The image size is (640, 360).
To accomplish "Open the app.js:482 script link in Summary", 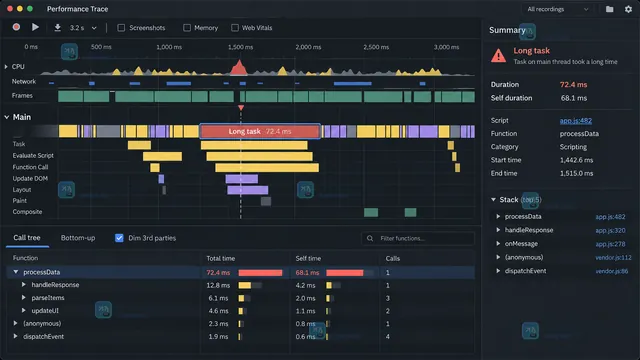I will pyautogui.click(x=576, y=120).
